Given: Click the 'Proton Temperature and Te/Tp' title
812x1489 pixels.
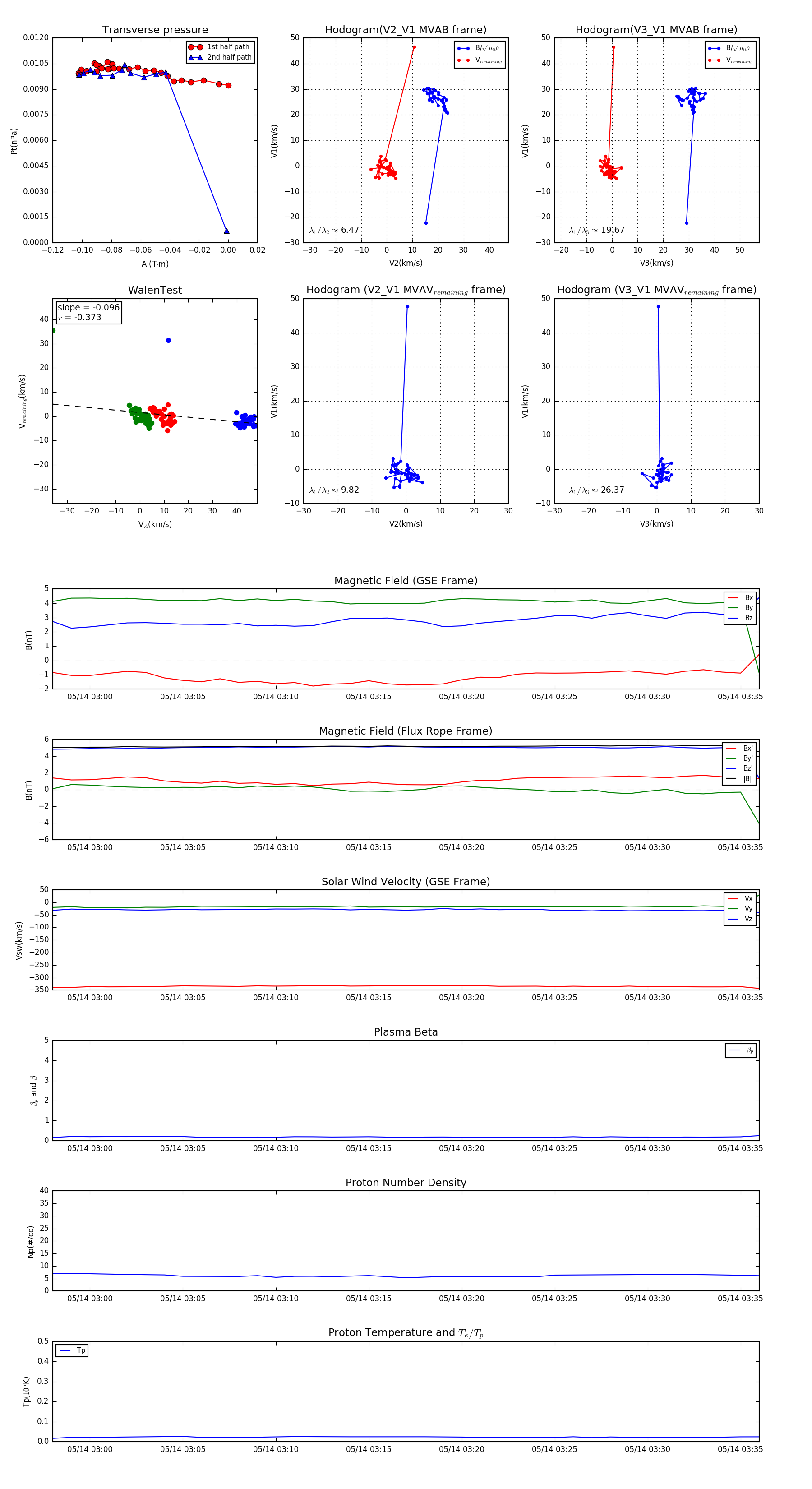Looking at the screenshot, I should point(406,1333).
